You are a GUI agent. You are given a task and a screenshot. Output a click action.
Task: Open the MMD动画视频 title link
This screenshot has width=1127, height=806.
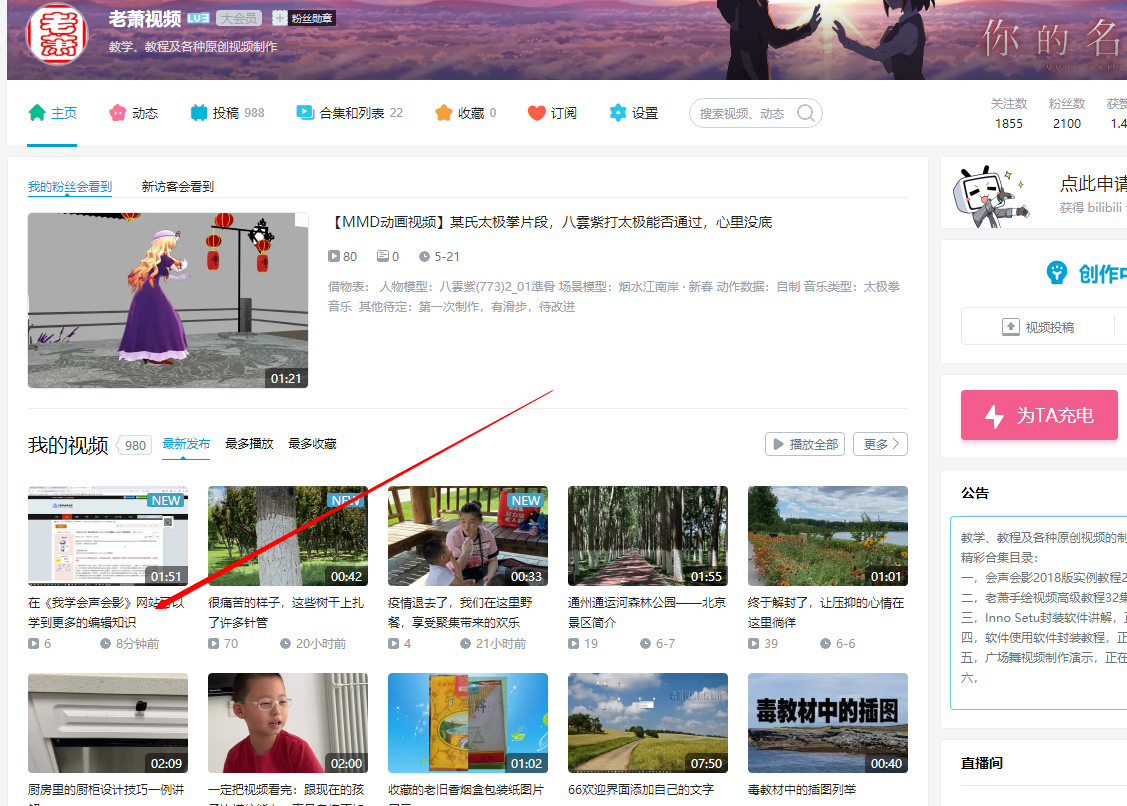coord(551,222)
